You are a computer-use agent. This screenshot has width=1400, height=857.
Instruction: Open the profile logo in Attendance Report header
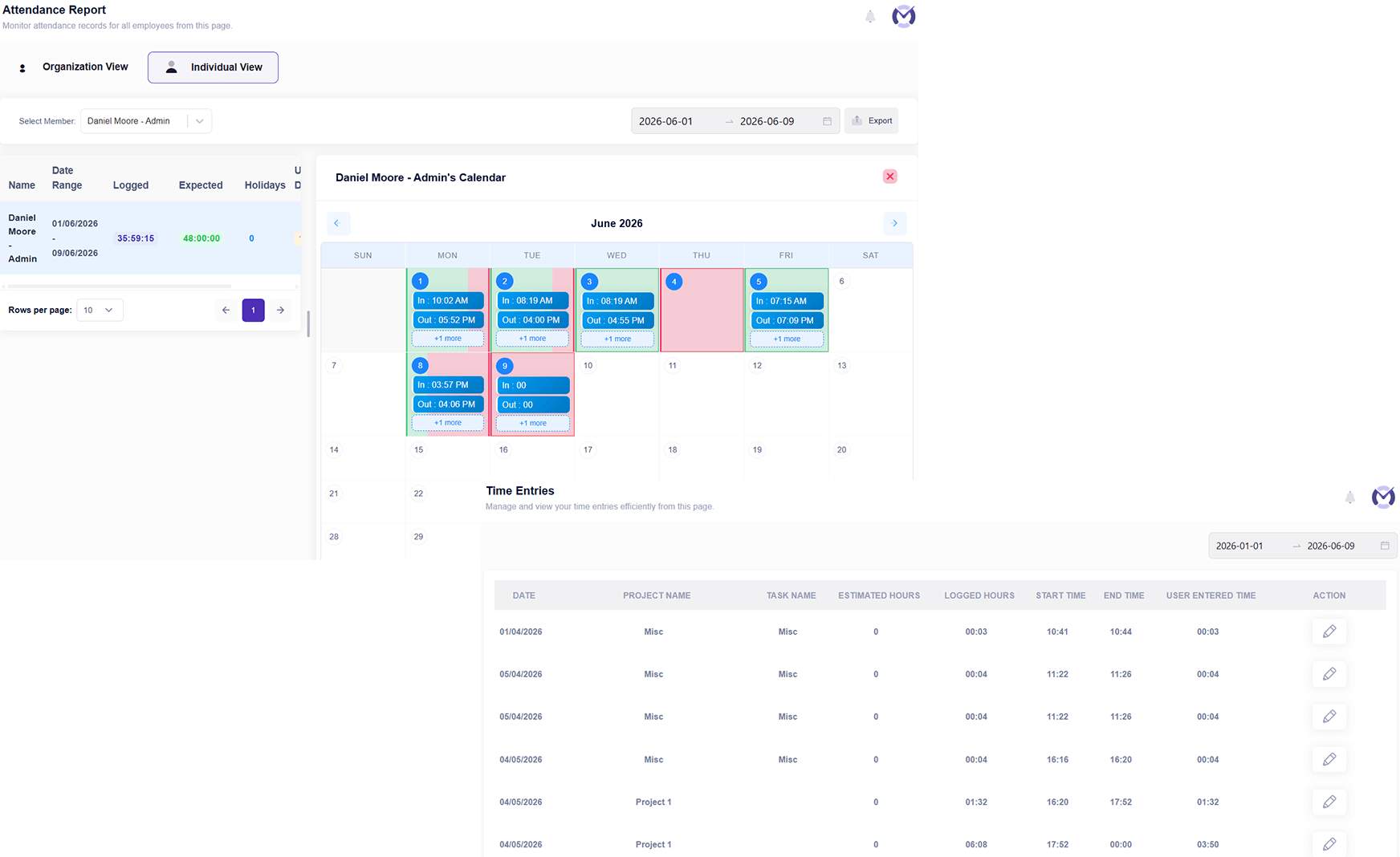pos(904,16)
